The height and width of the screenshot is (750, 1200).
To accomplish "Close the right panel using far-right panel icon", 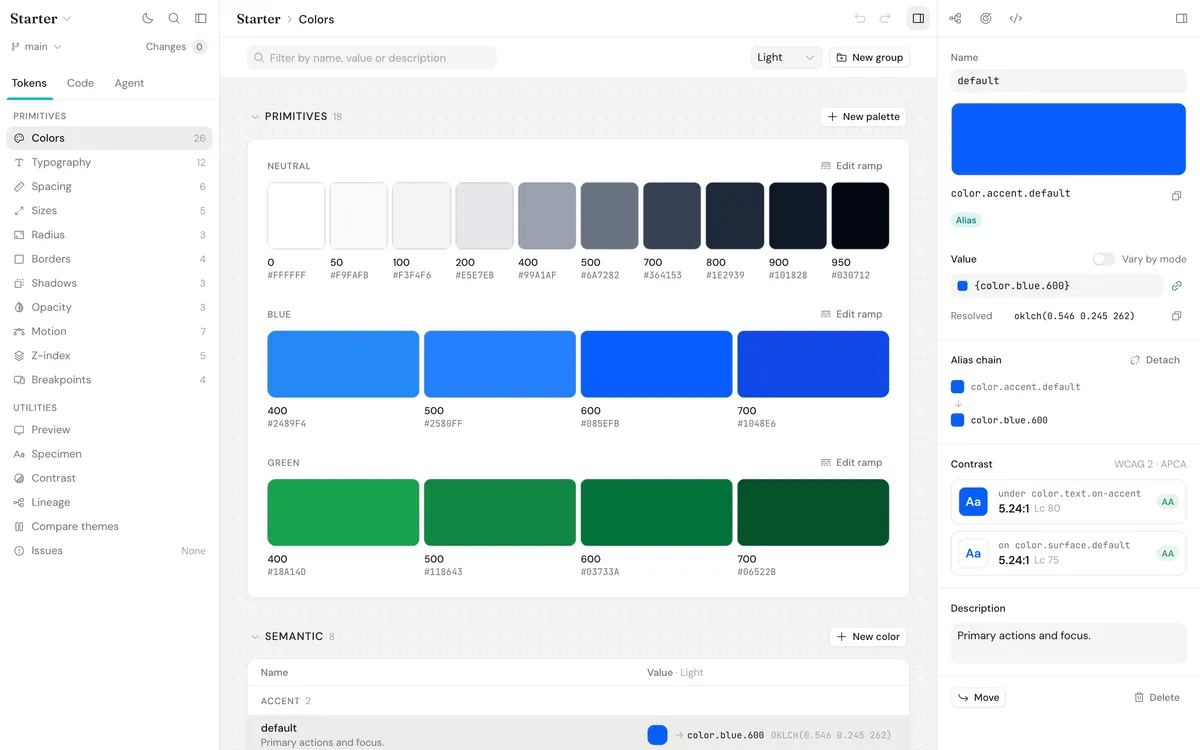I will point(1181,18).
